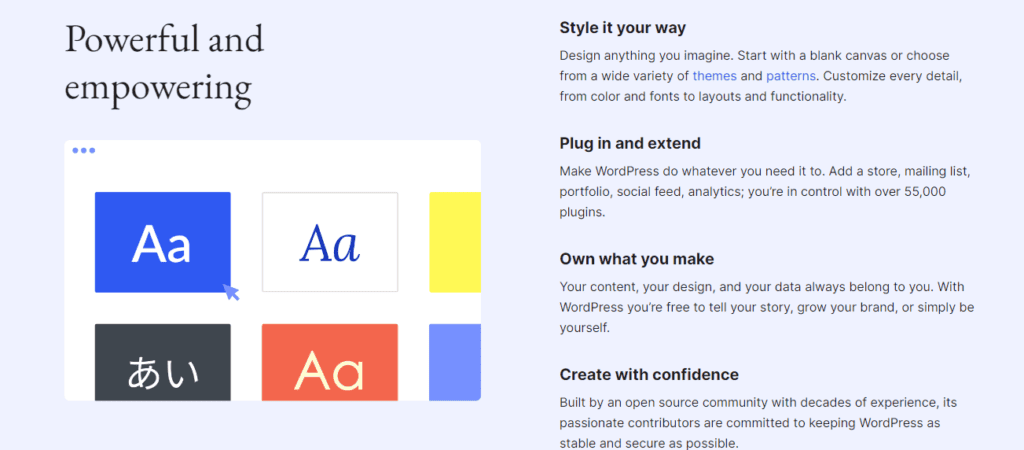Open the "themes" link

click(714, 75)
